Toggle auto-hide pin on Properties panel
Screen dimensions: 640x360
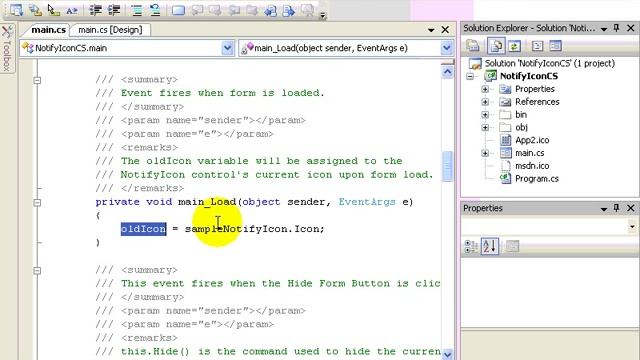616,208
